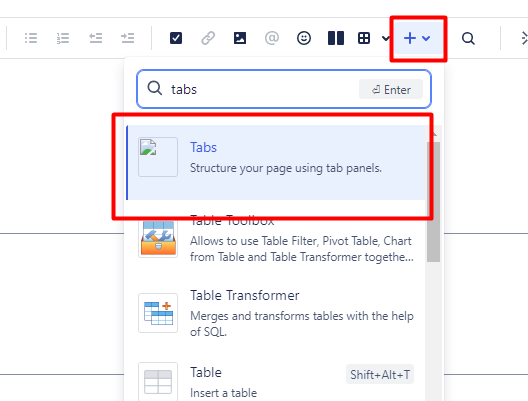Click the 'Insert a table' description
Image resolution: width=528 pixels, height=401 pixels.
click(x=224, y=393)
